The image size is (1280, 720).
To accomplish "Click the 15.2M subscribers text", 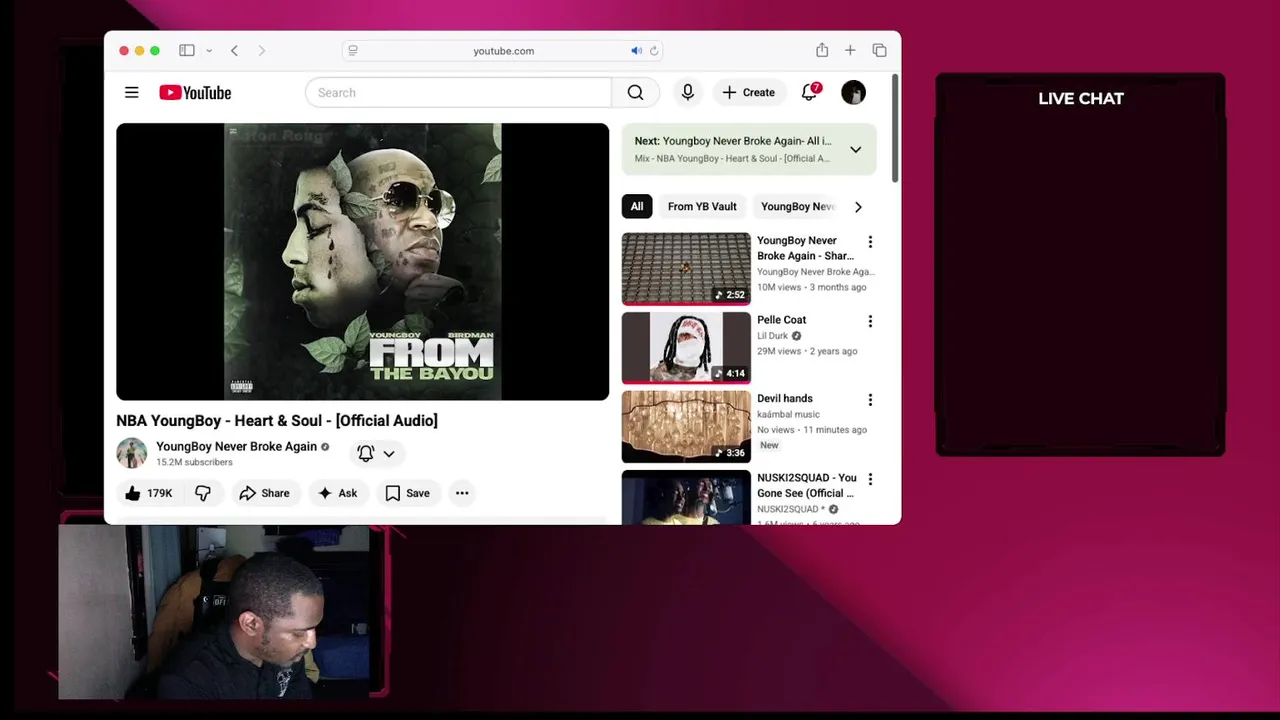I will [x=194, y=462].
